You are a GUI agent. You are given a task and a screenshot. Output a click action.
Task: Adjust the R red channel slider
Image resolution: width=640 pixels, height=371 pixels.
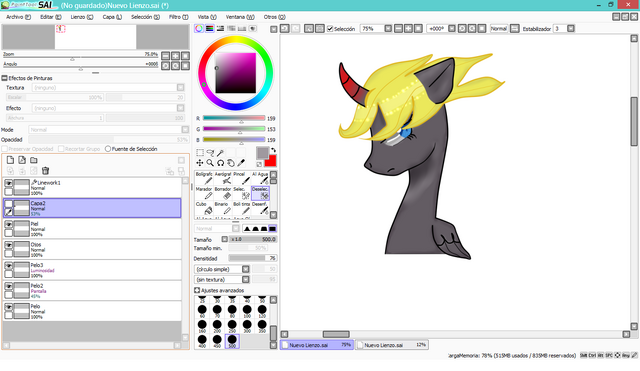[234, 118]
